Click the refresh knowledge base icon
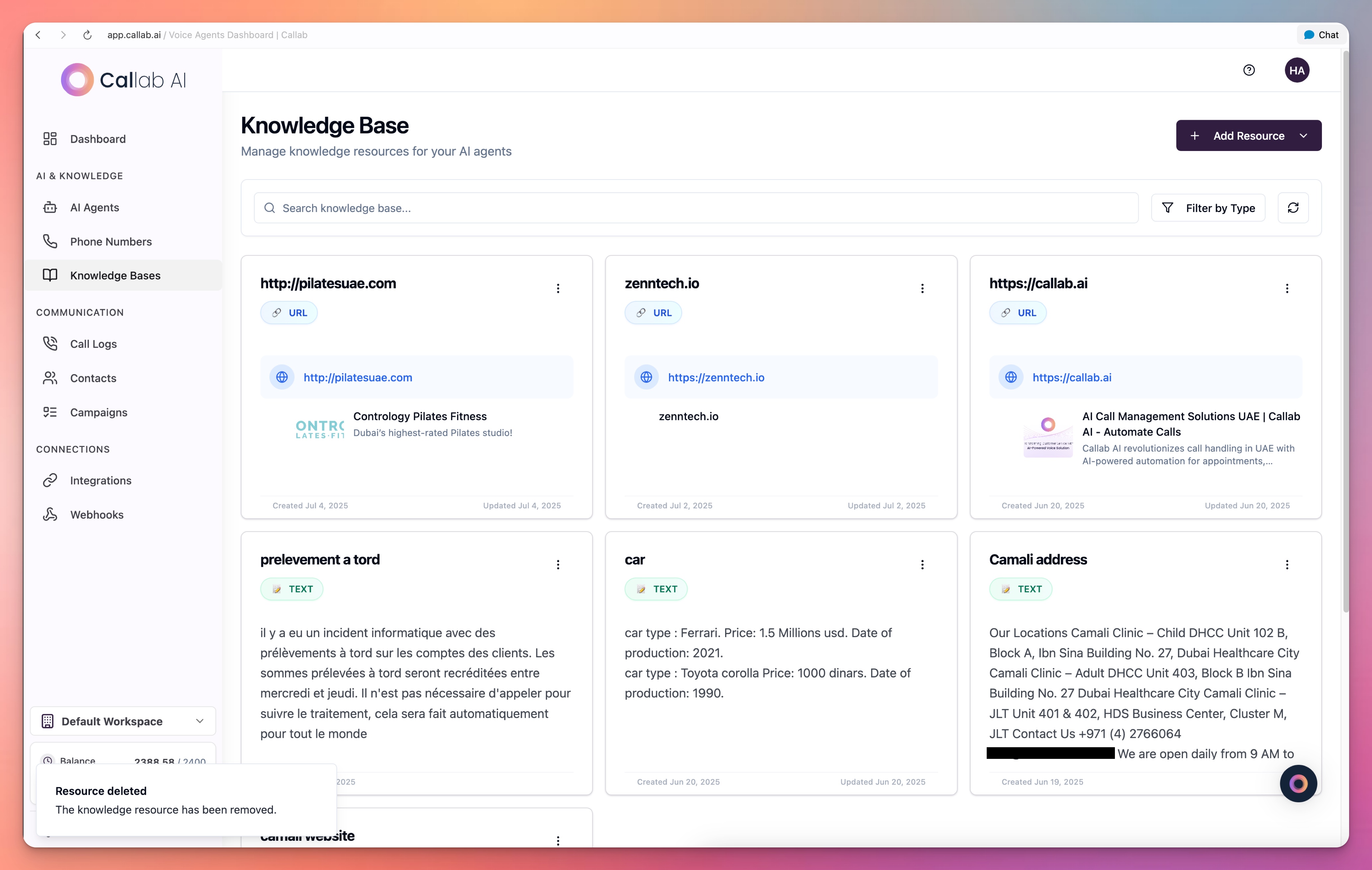This screenshot has height=870, width=1372. [1293, 208]
